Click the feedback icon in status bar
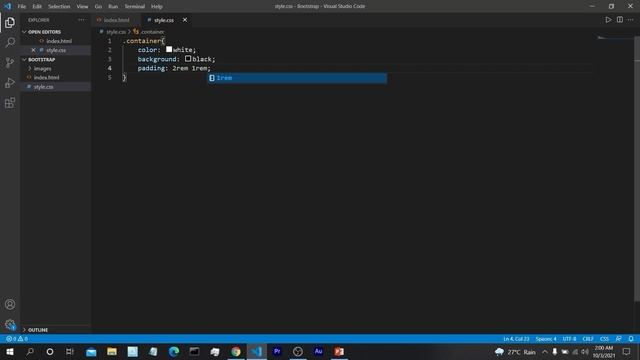The image size is (640, 360). 619,339
